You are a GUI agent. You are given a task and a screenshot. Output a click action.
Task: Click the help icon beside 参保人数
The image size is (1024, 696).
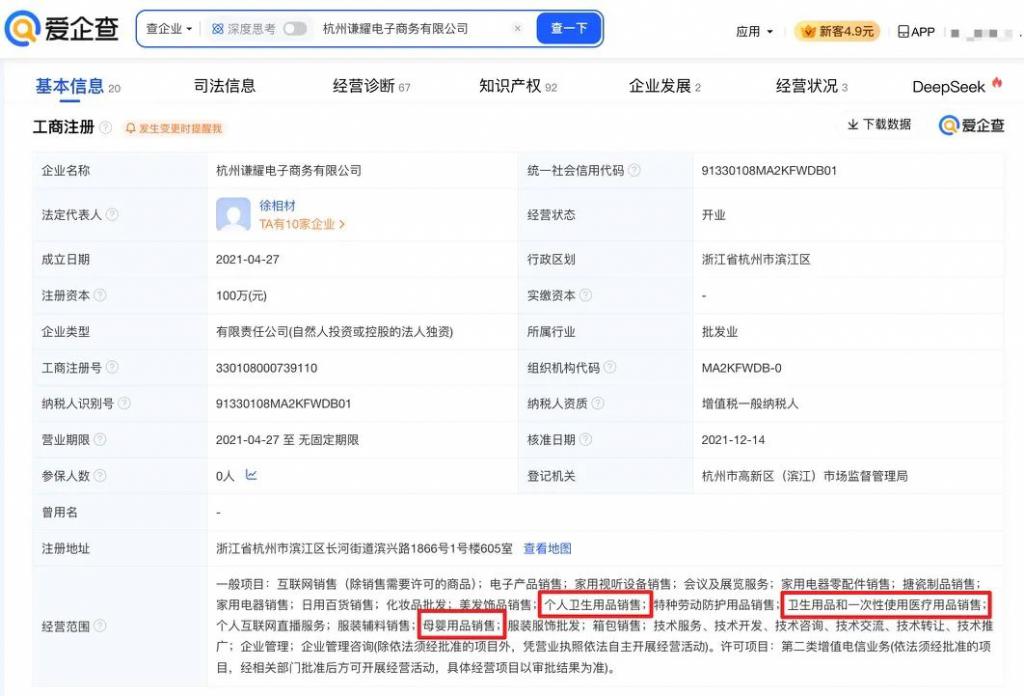coord(99,475)
